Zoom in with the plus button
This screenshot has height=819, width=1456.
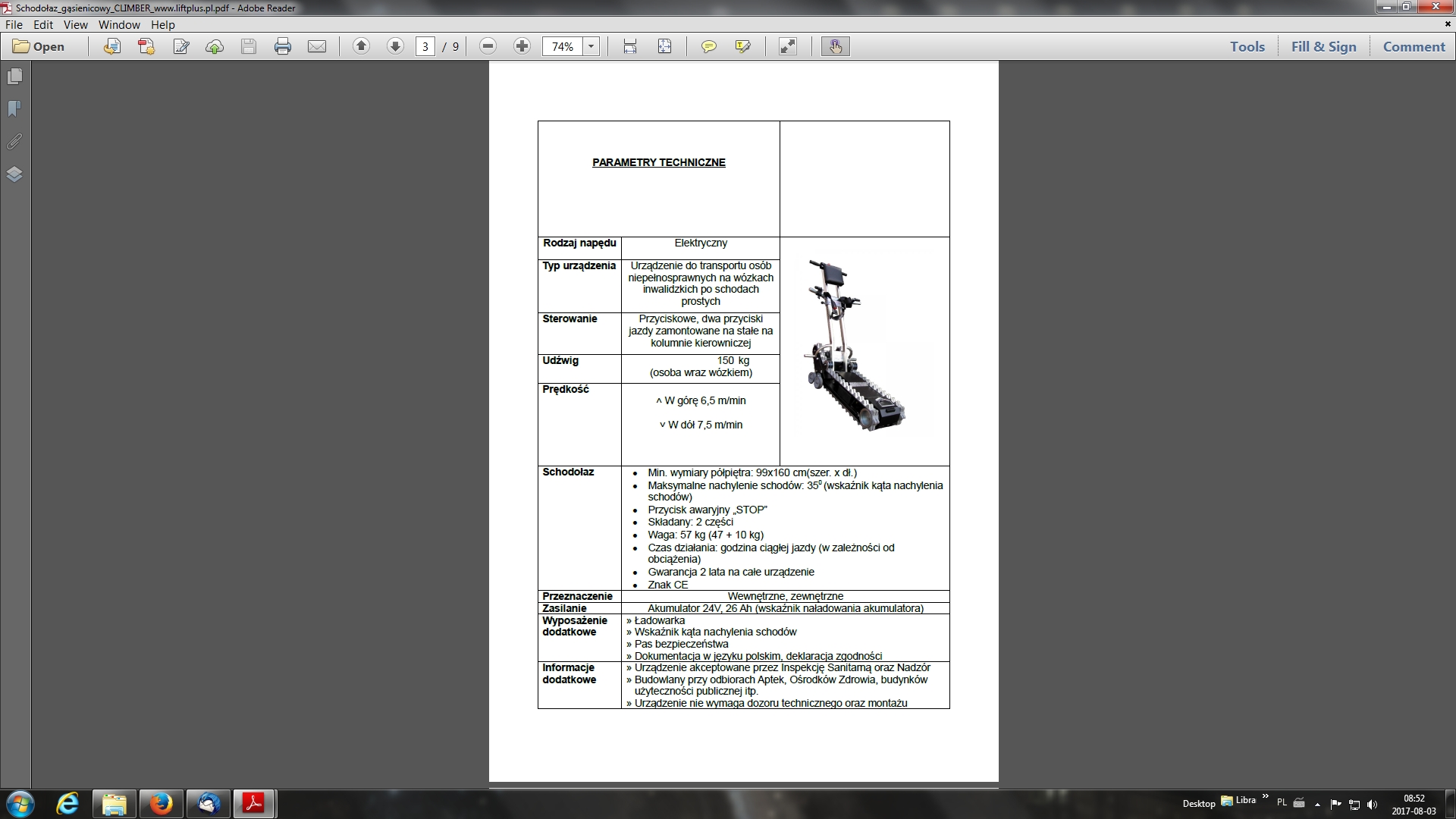tap(522, 46)
